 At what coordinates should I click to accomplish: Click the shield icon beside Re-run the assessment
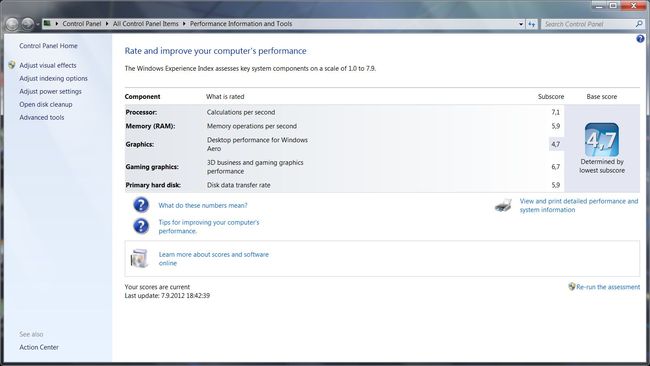coord(572,286)
